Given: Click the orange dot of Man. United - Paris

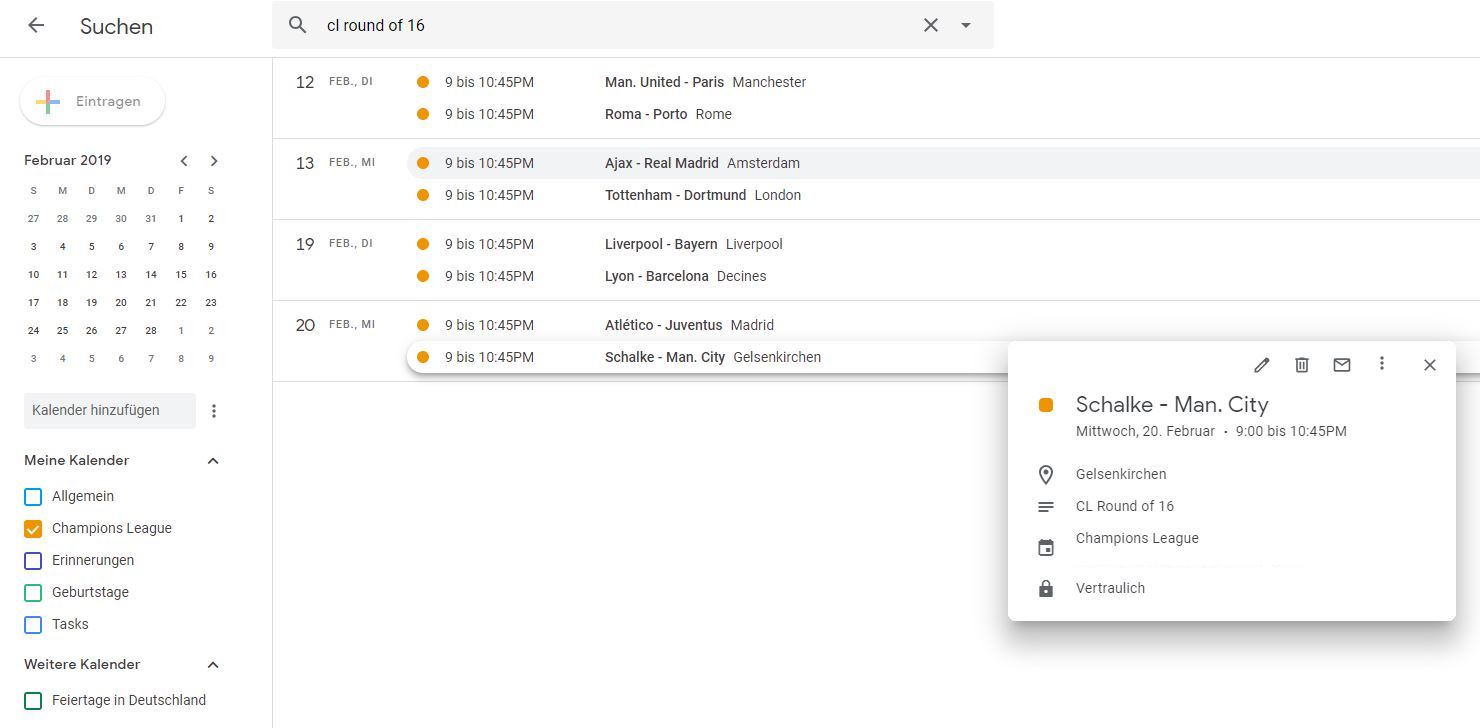Looking at the screenshot, I should click(x=423, y=82).
